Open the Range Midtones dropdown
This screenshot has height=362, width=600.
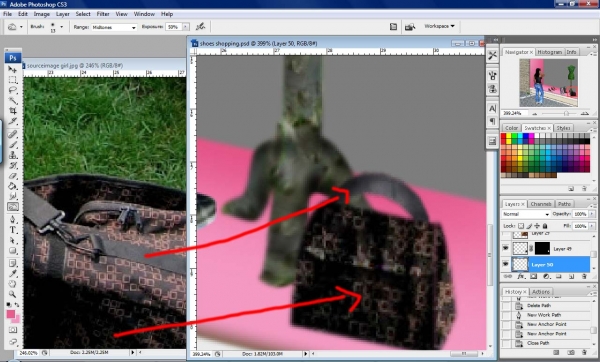tap(114, 27)
